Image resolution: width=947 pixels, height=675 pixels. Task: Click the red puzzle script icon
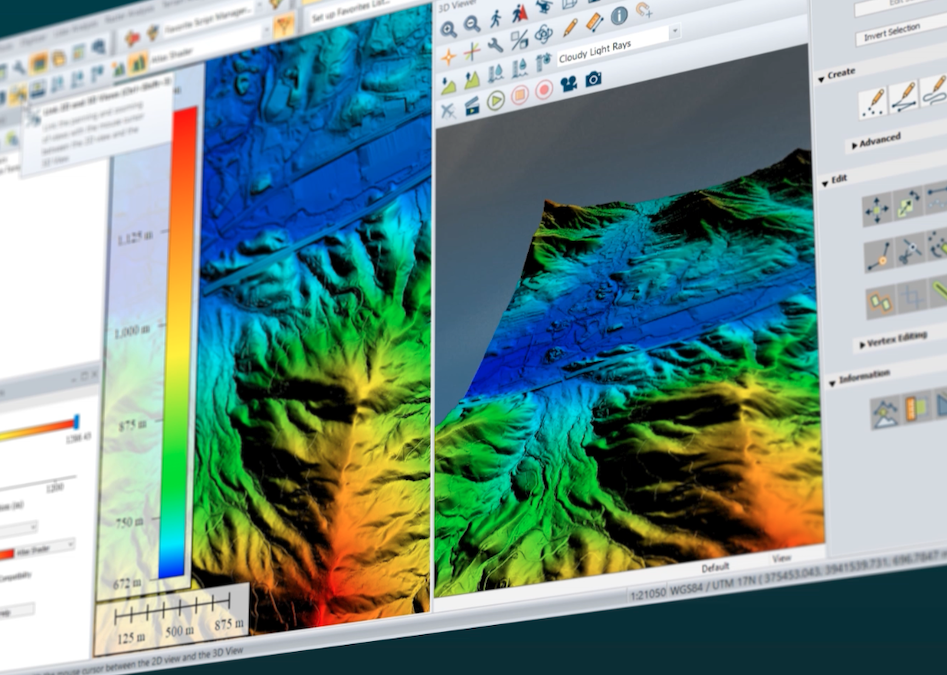click(x=131, y=39)
